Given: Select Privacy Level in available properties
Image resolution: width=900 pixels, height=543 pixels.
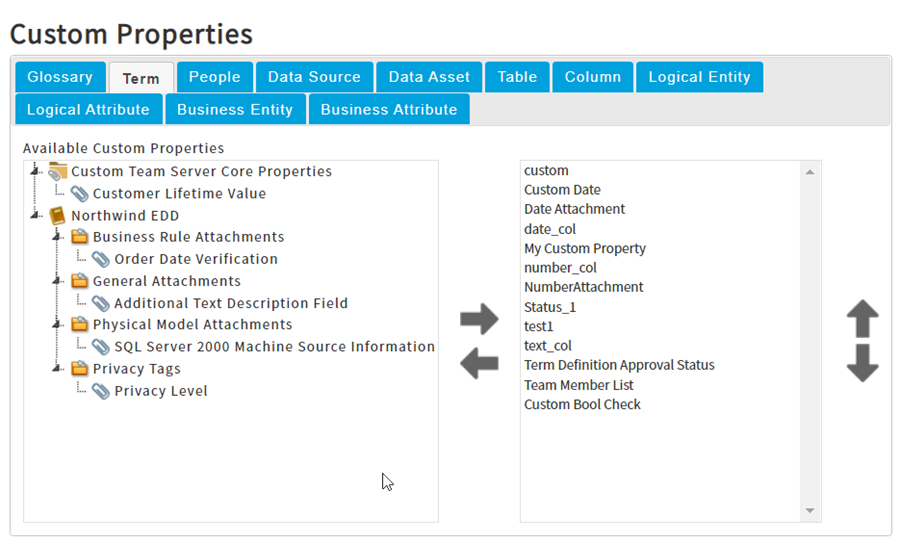Looking at the screenshot, I should click(161, 391).
